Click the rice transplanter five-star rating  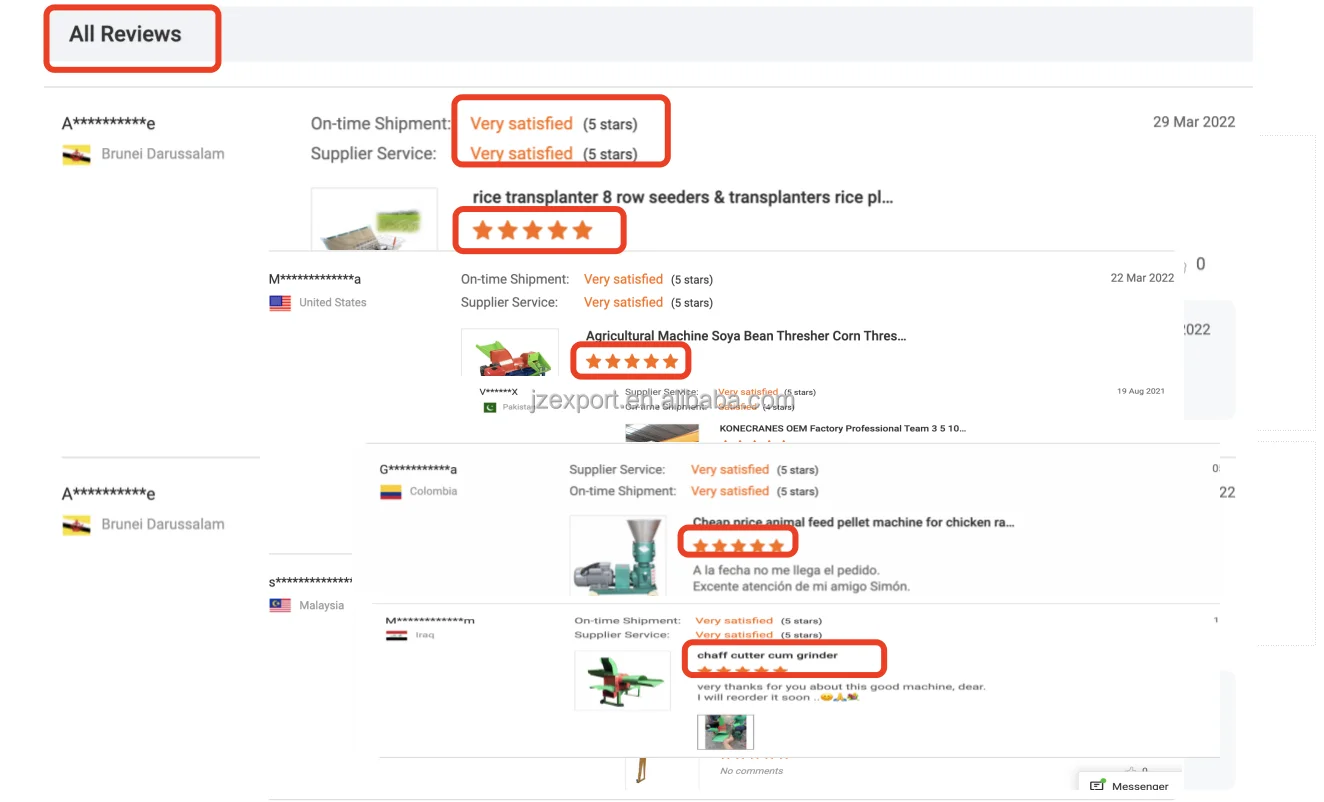point(533,231)
